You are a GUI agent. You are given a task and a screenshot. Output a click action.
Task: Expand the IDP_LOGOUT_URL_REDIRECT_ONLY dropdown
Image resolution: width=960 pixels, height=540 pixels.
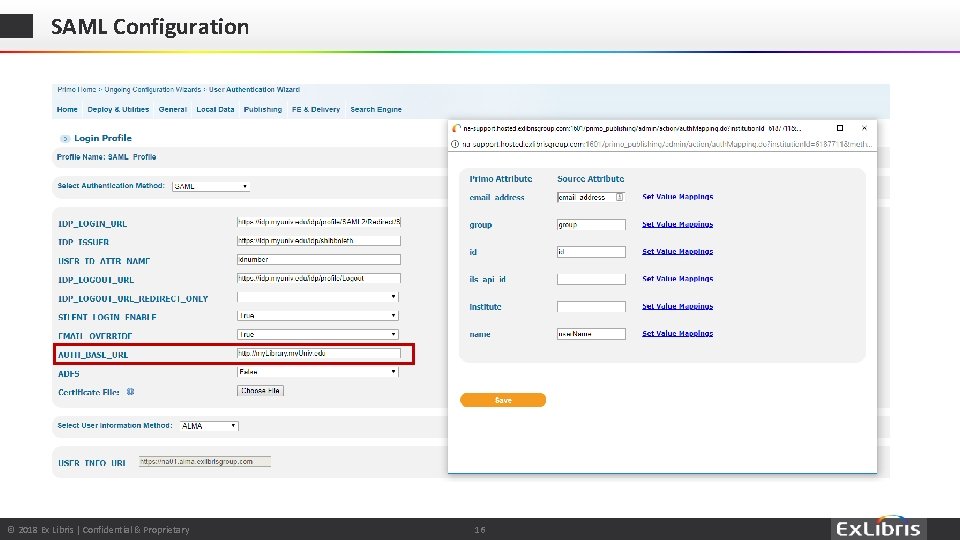(318, 297)
